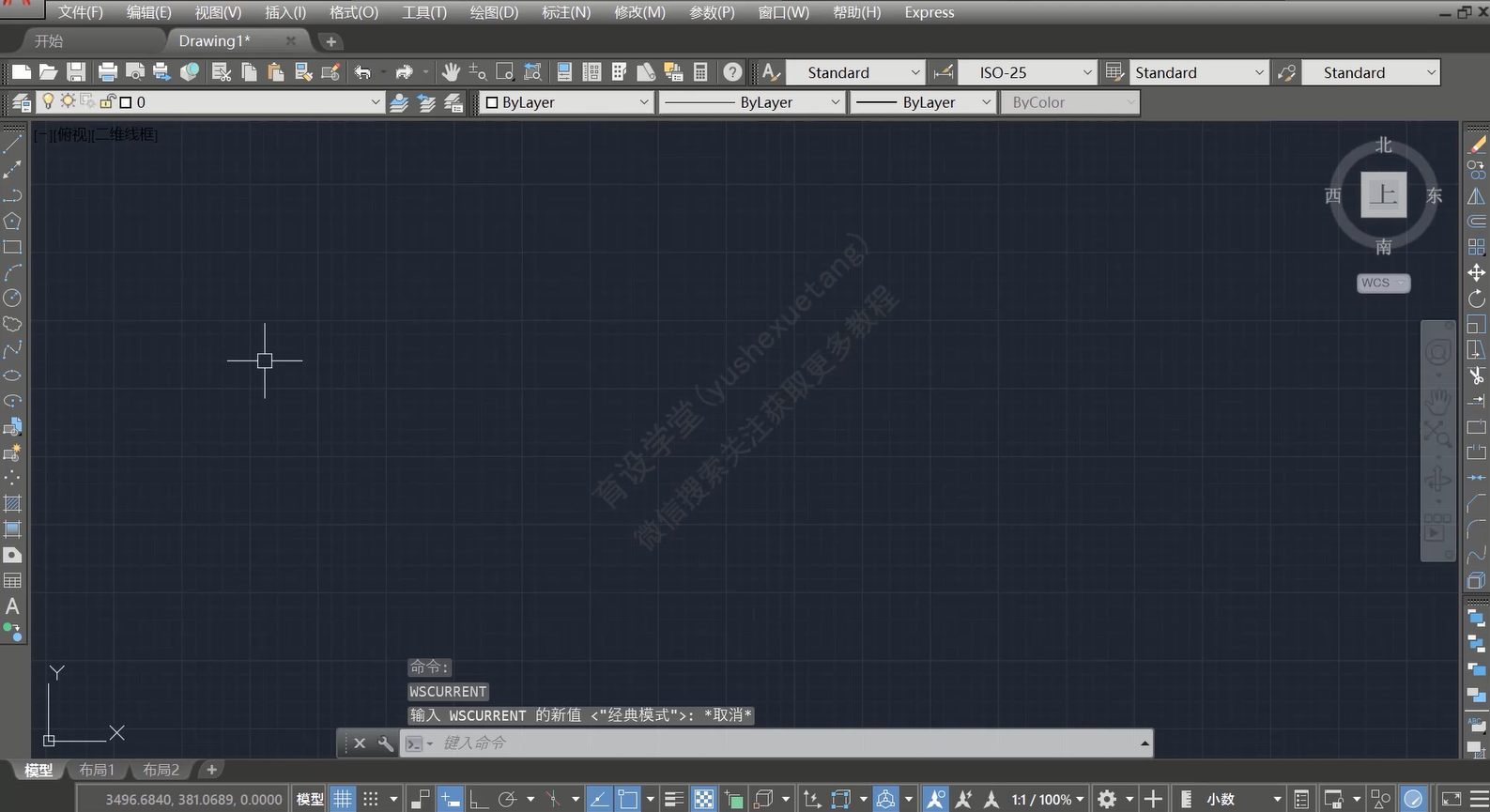Toggle dynamic input in status bar
The image size is (1490, 812).
(450, 799)
